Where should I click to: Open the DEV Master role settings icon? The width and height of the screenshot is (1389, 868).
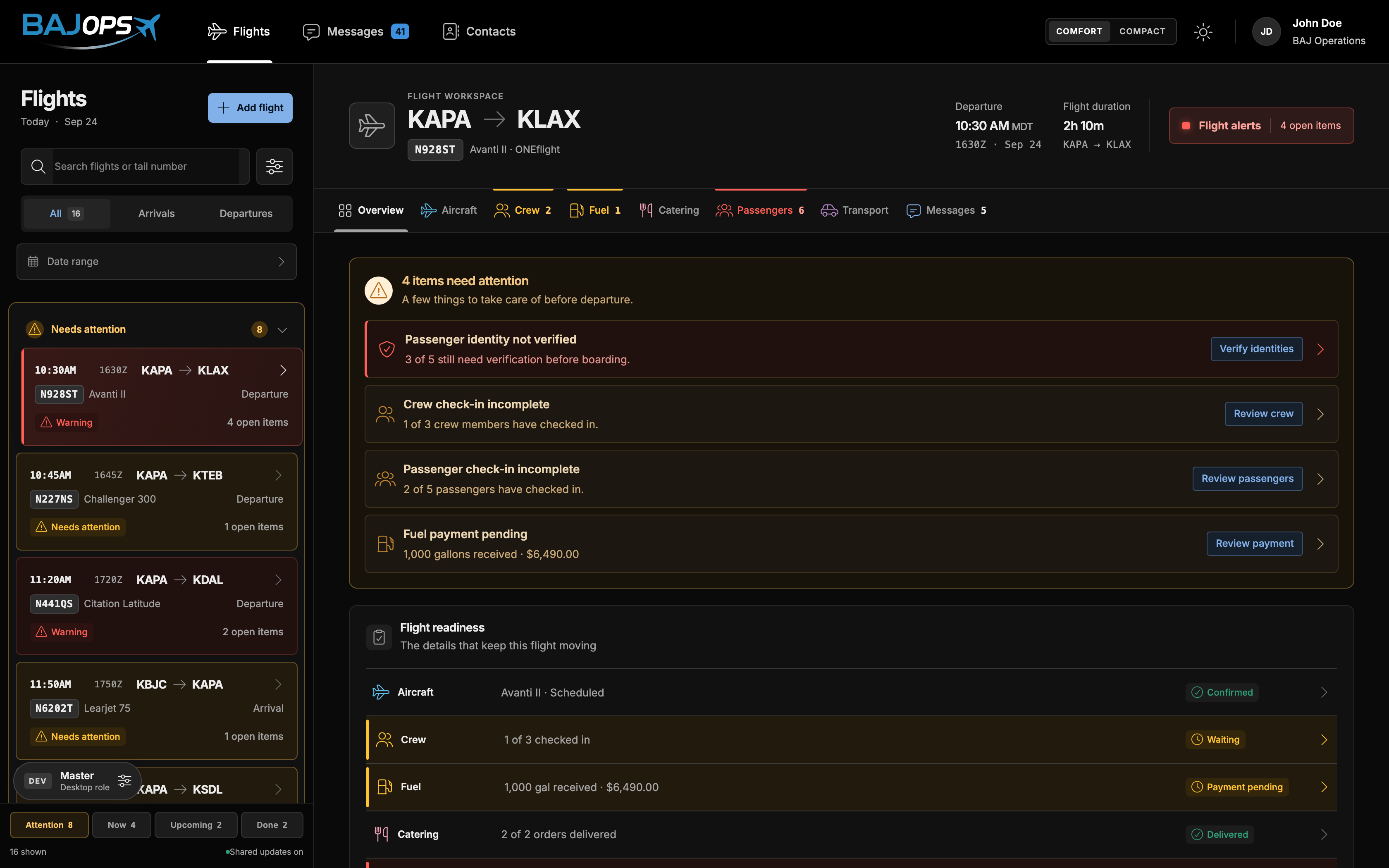124,781
